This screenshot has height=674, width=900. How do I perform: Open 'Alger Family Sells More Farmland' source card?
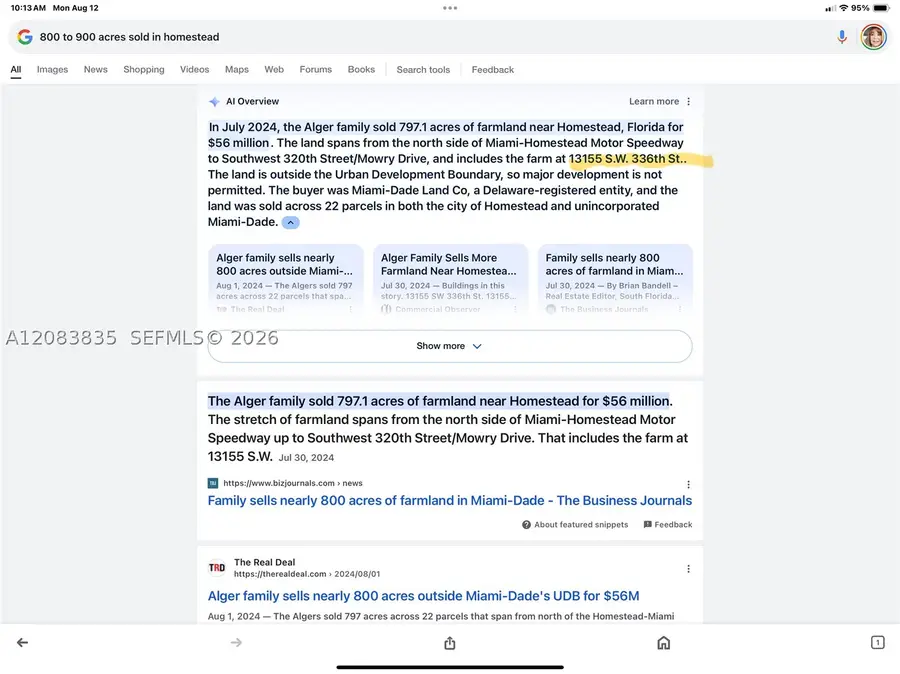pyautogui.click(x=450, y=280)
